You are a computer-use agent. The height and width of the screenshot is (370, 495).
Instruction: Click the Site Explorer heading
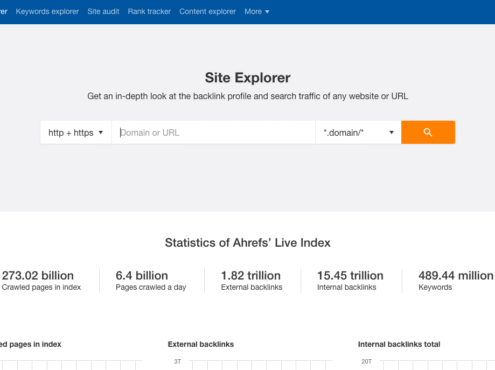[248, 78]
